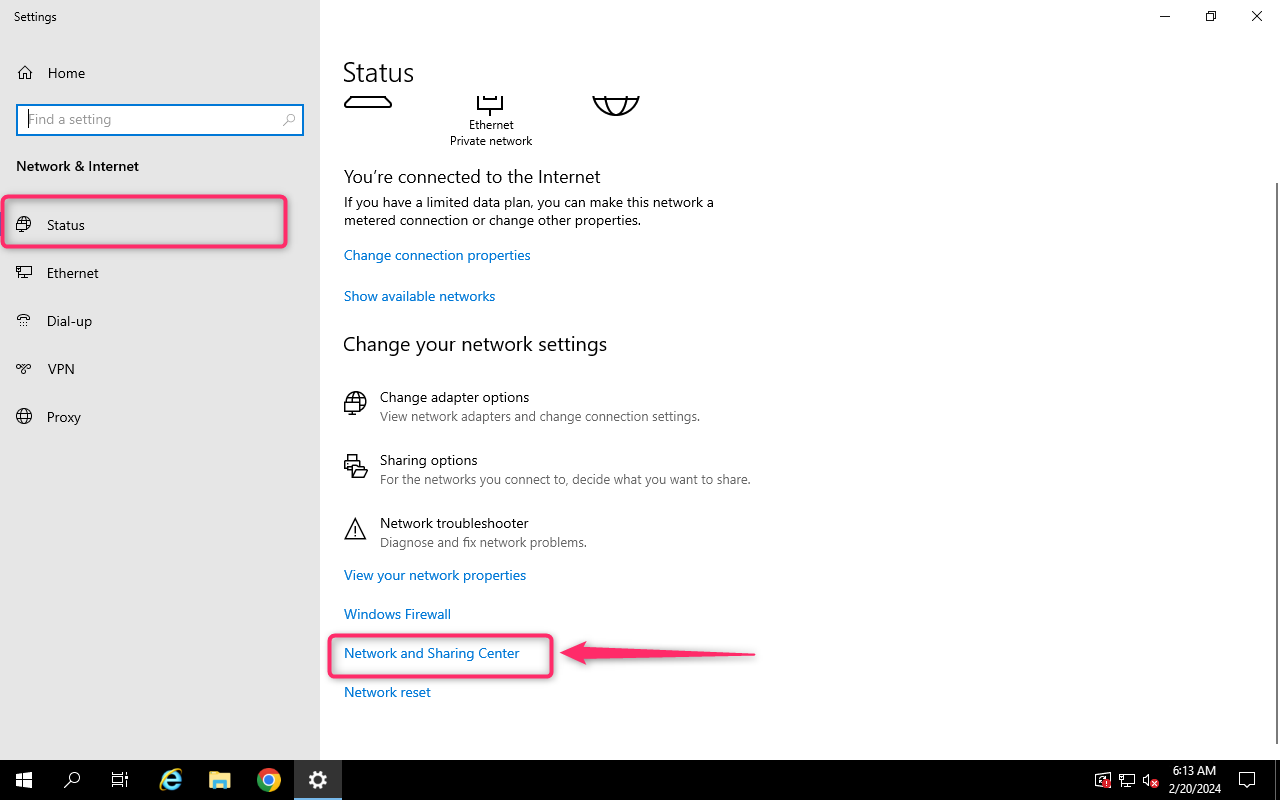Open the Windows Start menu
The width and height of the screenshot is (1280, 800).
pyautogui.click(x=23, y=780)
